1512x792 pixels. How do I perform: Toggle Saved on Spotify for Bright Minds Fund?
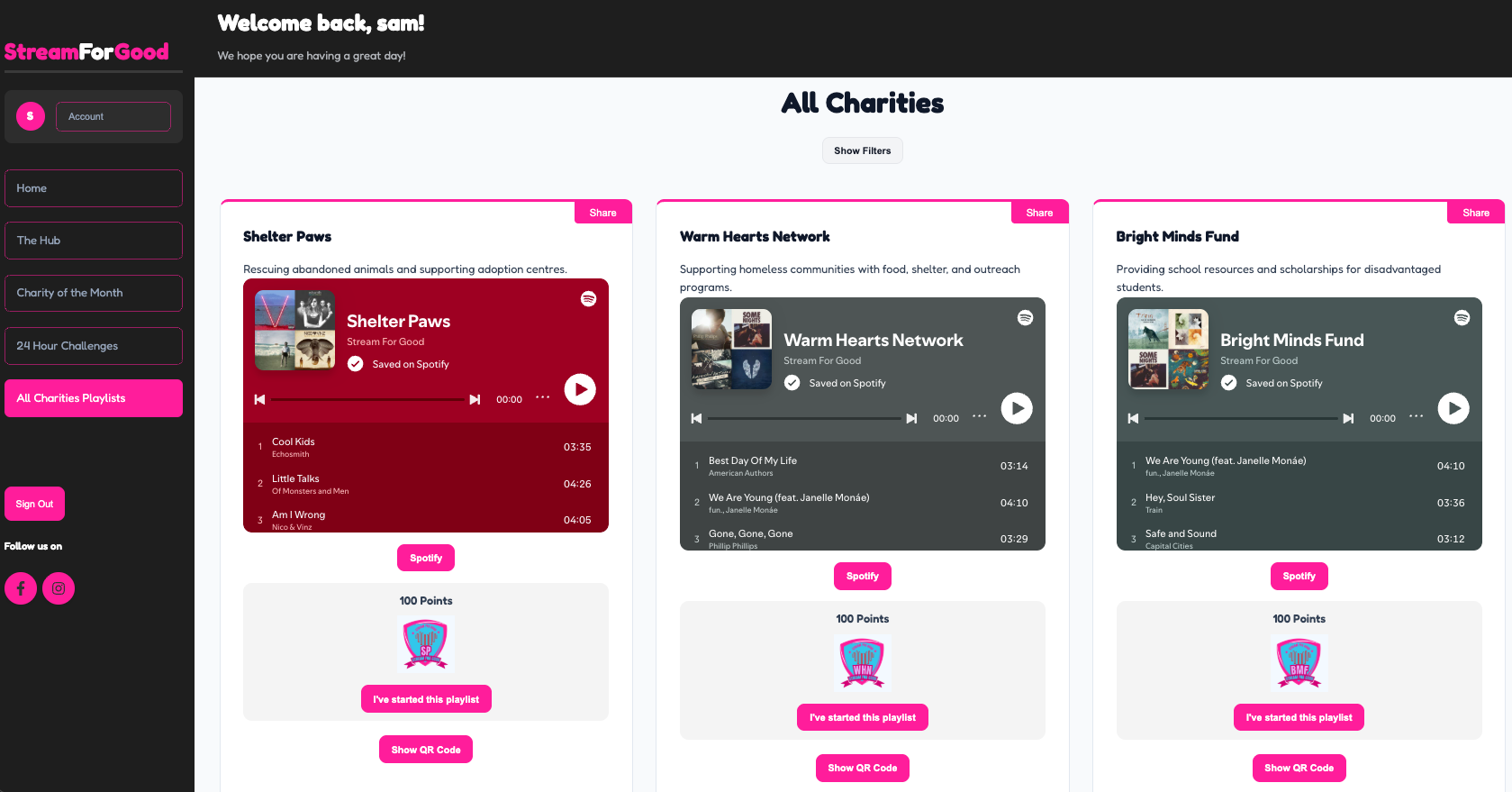click(x=1228, y=383)
